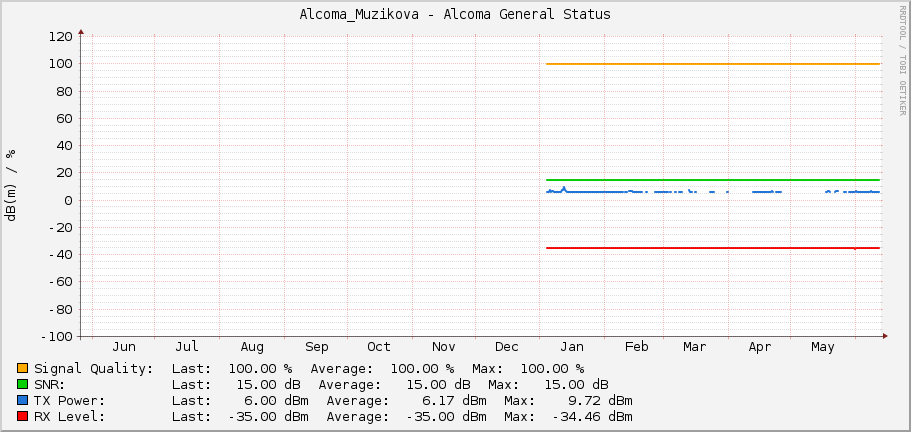Click the TX Power legend label
Screen dimensions: 911x432
70,401
